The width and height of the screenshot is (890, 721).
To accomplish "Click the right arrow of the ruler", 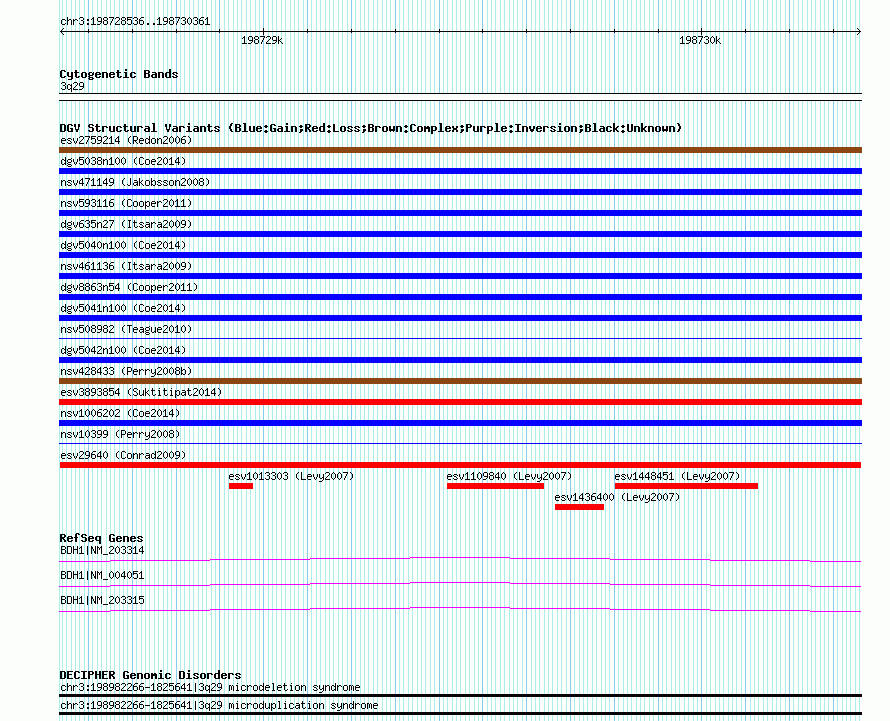I will [x=859, y=32].
